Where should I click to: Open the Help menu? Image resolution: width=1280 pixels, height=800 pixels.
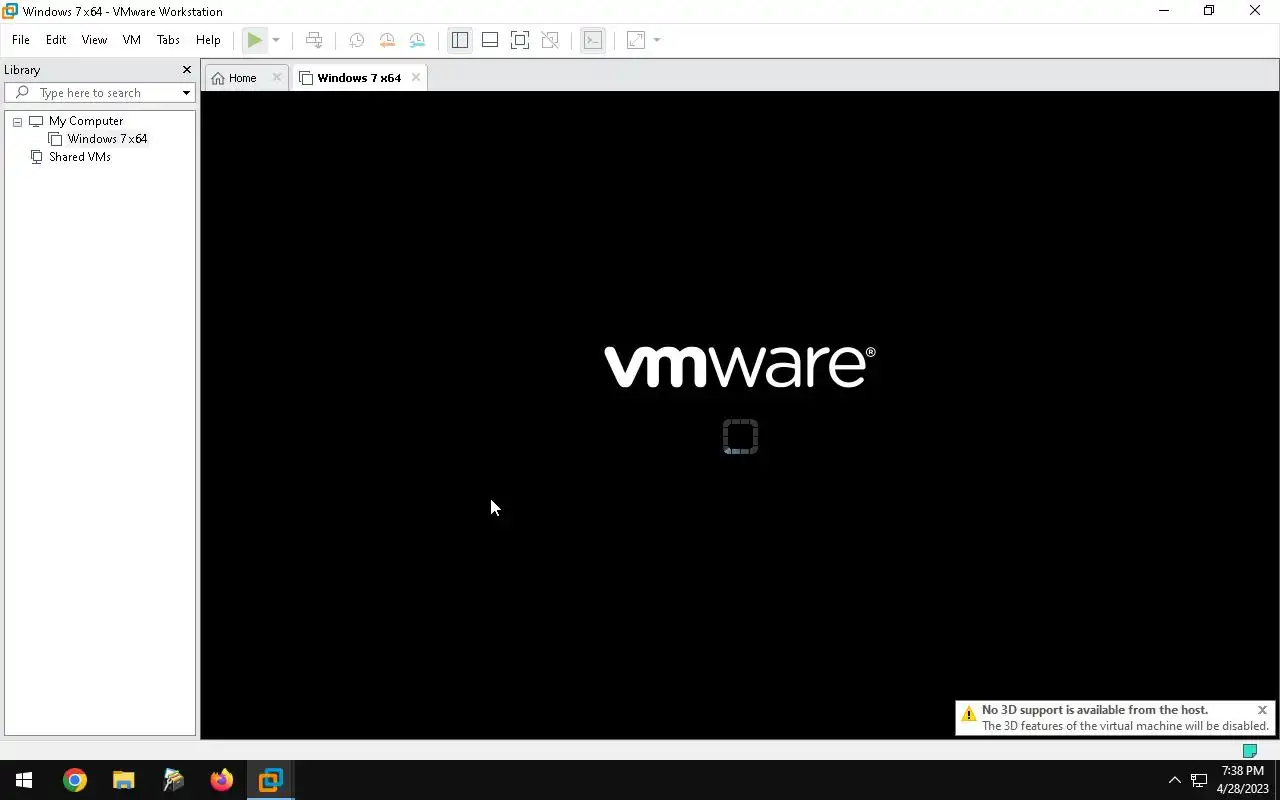[208, 40]
